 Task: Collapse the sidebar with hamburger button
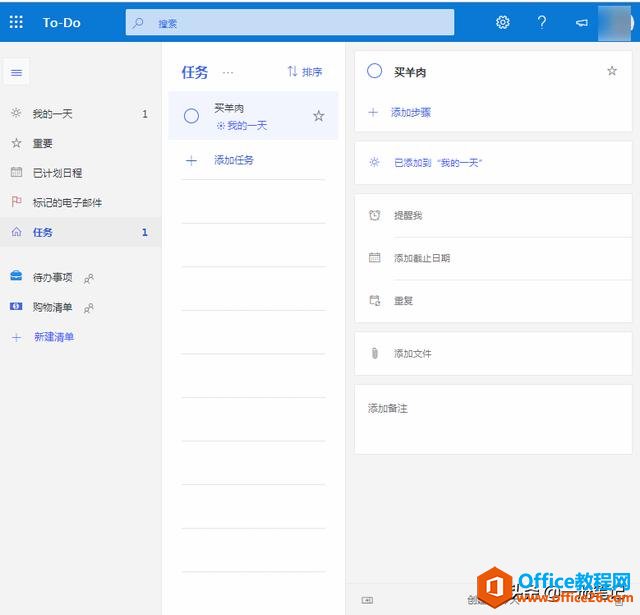(x=16, y=72)
